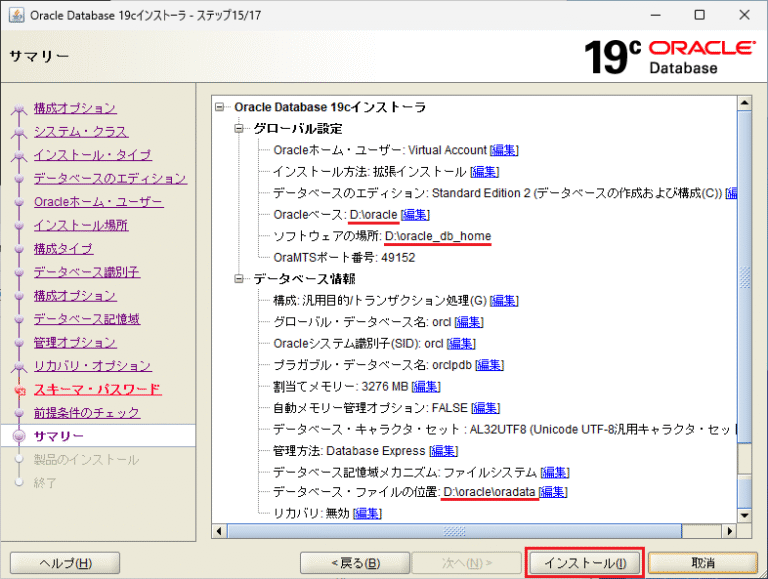The width and height of the screenshot is (768, 579).
Task: Select the ソフトウェアの場所 D:\oracle_db_home row
Action: pyautogui.click(x=382, y=236)
